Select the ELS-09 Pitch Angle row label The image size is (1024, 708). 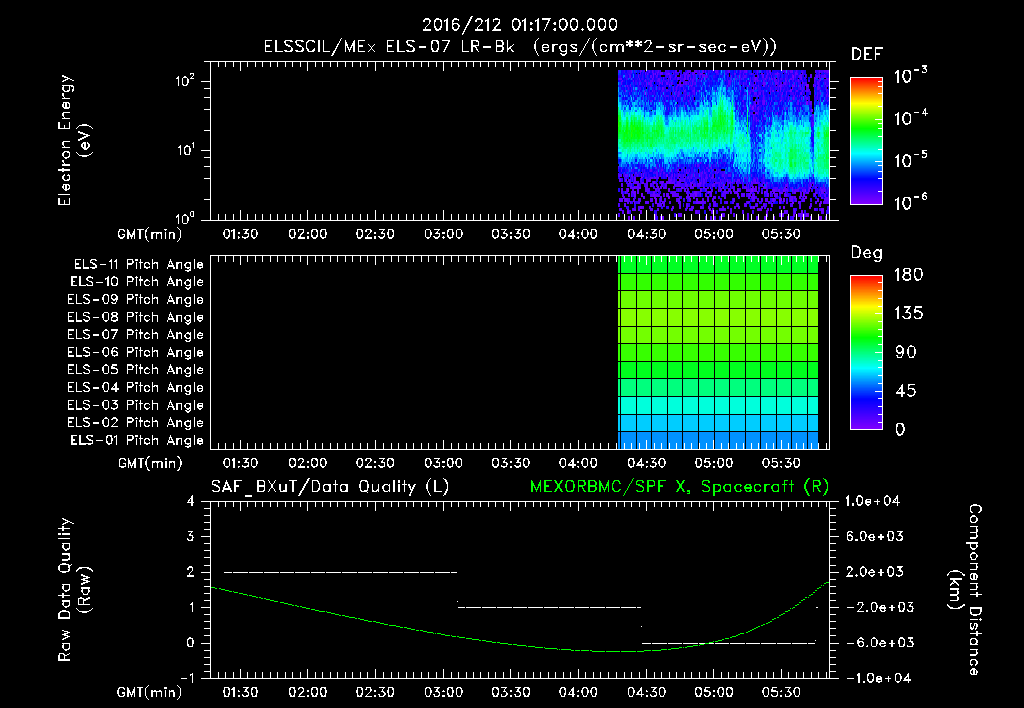point(135,299)
